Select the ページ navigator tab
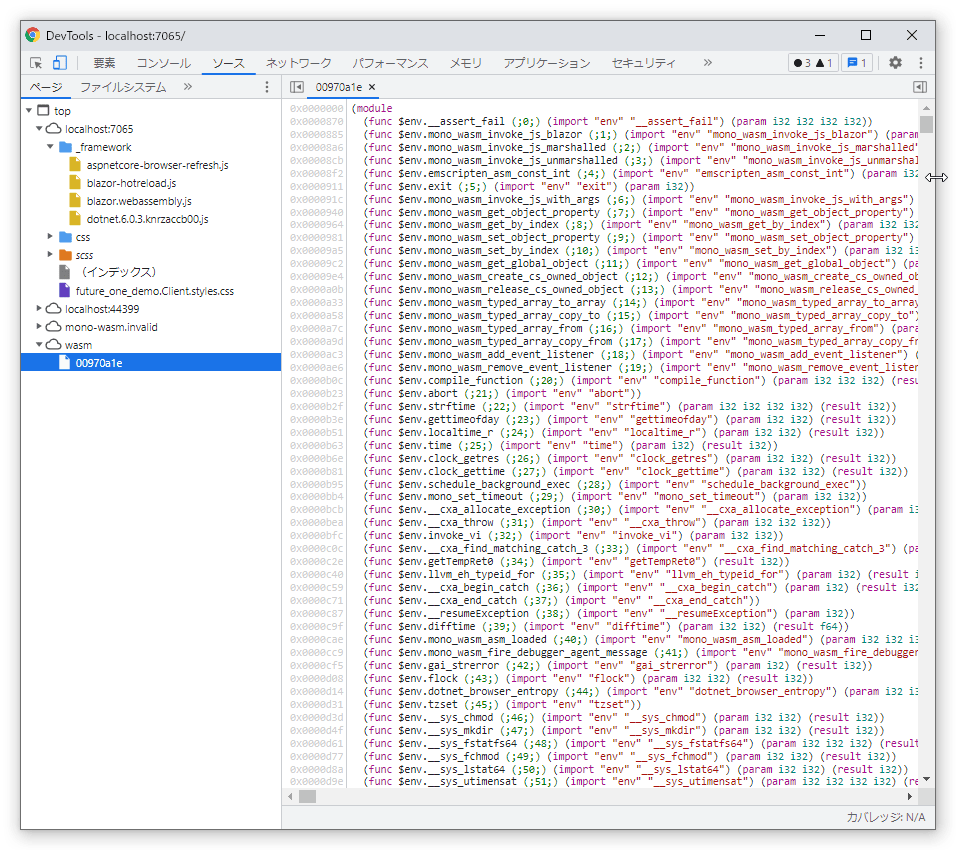The width and height of the screenshot is (956, 850). click(46, 87)
